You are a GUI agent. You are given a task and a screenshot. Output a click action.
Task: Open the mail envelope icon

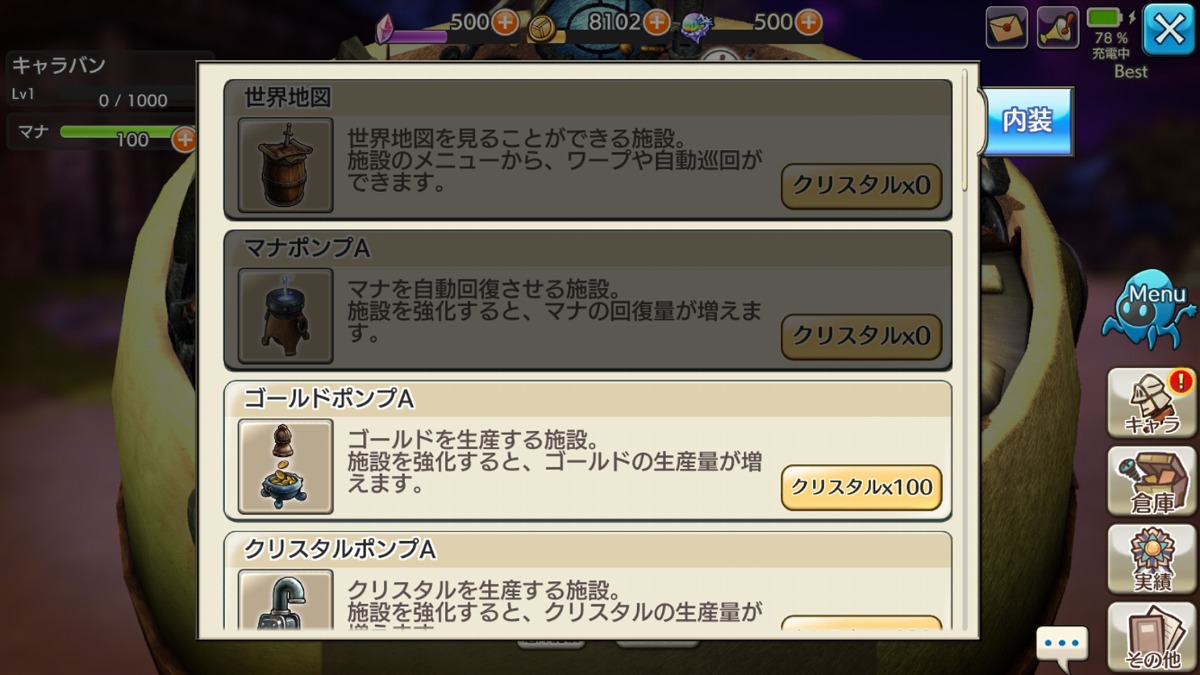1007,27
